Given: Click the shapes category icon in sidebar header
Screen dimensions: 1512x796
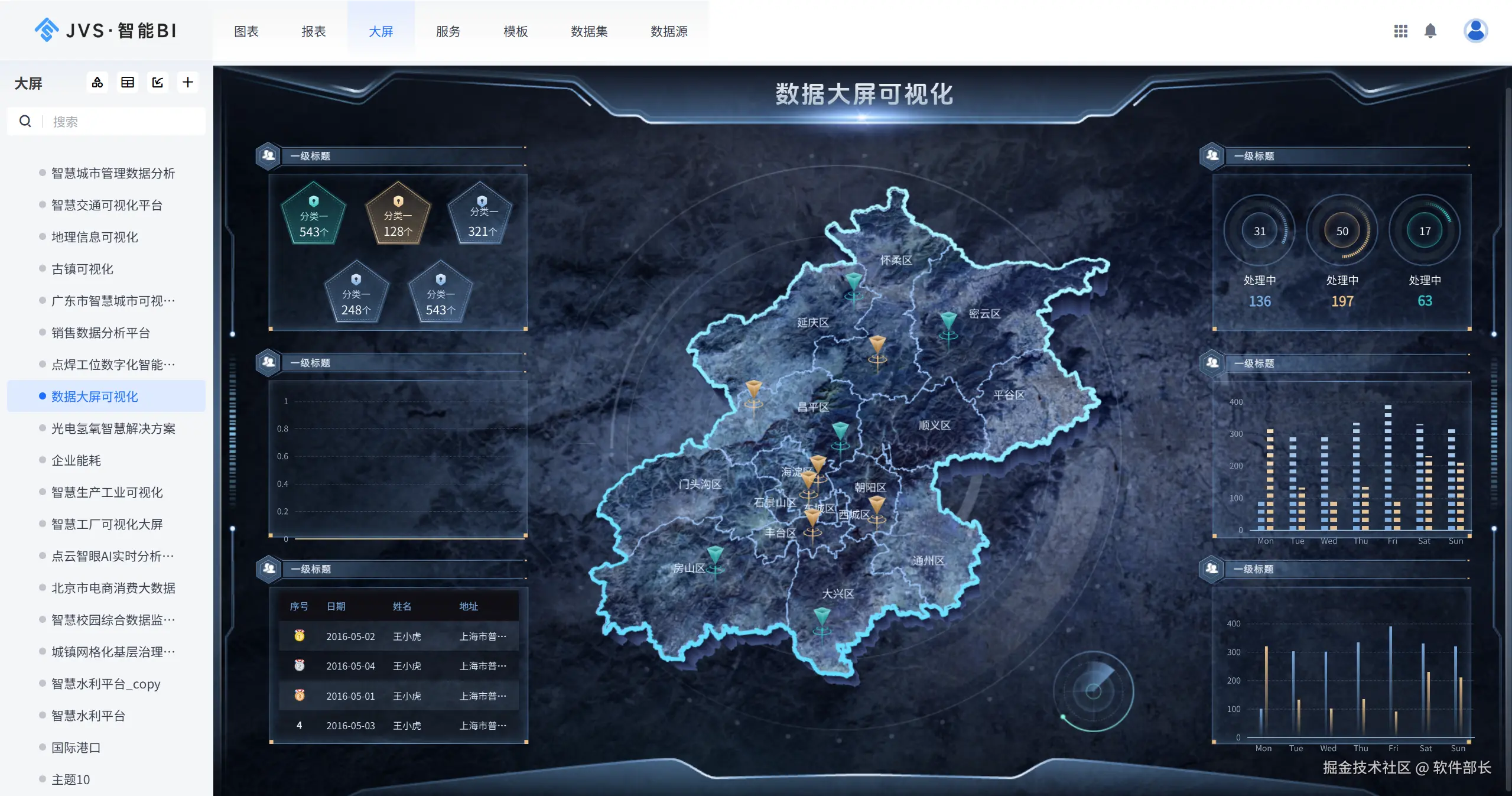Looking at the screenshot, I should click(97, 83).
